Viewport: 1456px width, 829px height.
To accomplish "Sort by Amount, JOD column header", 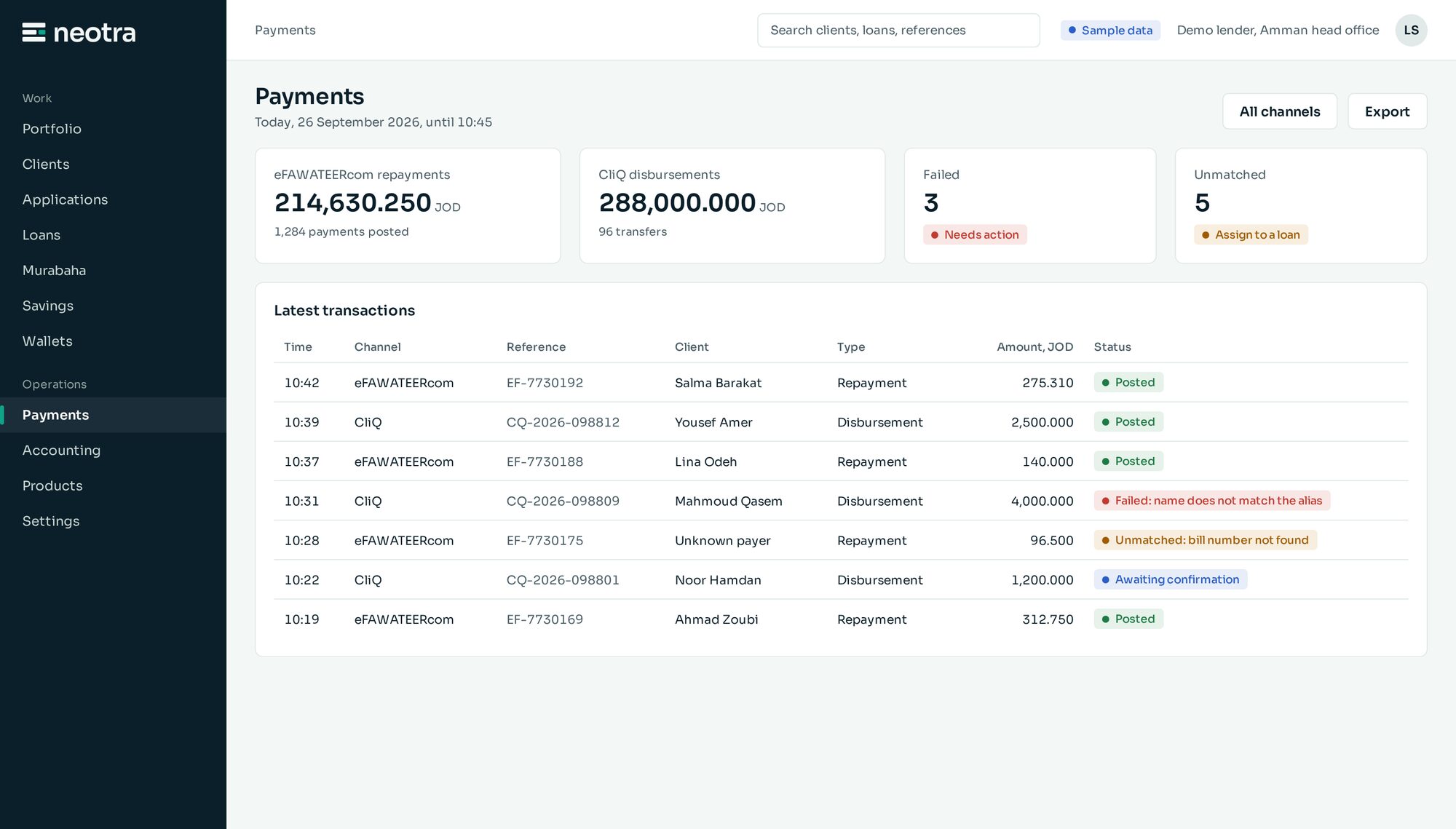I will [1034, 347].
